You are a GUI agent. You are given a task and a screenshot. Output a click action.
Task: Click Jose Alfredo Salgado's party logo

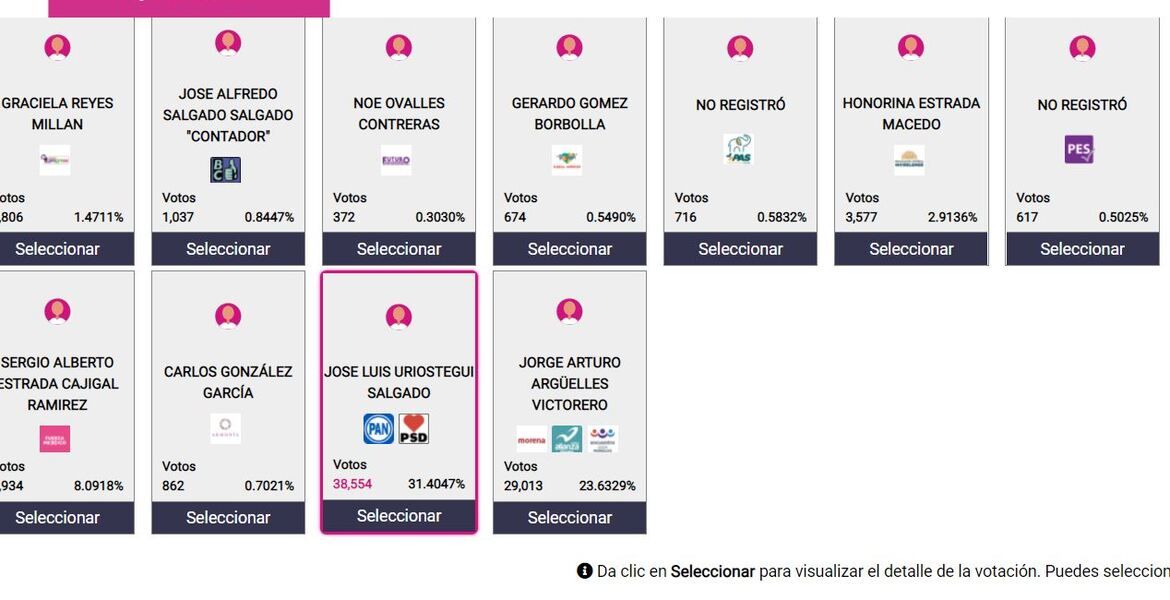(x=225, y=170)
